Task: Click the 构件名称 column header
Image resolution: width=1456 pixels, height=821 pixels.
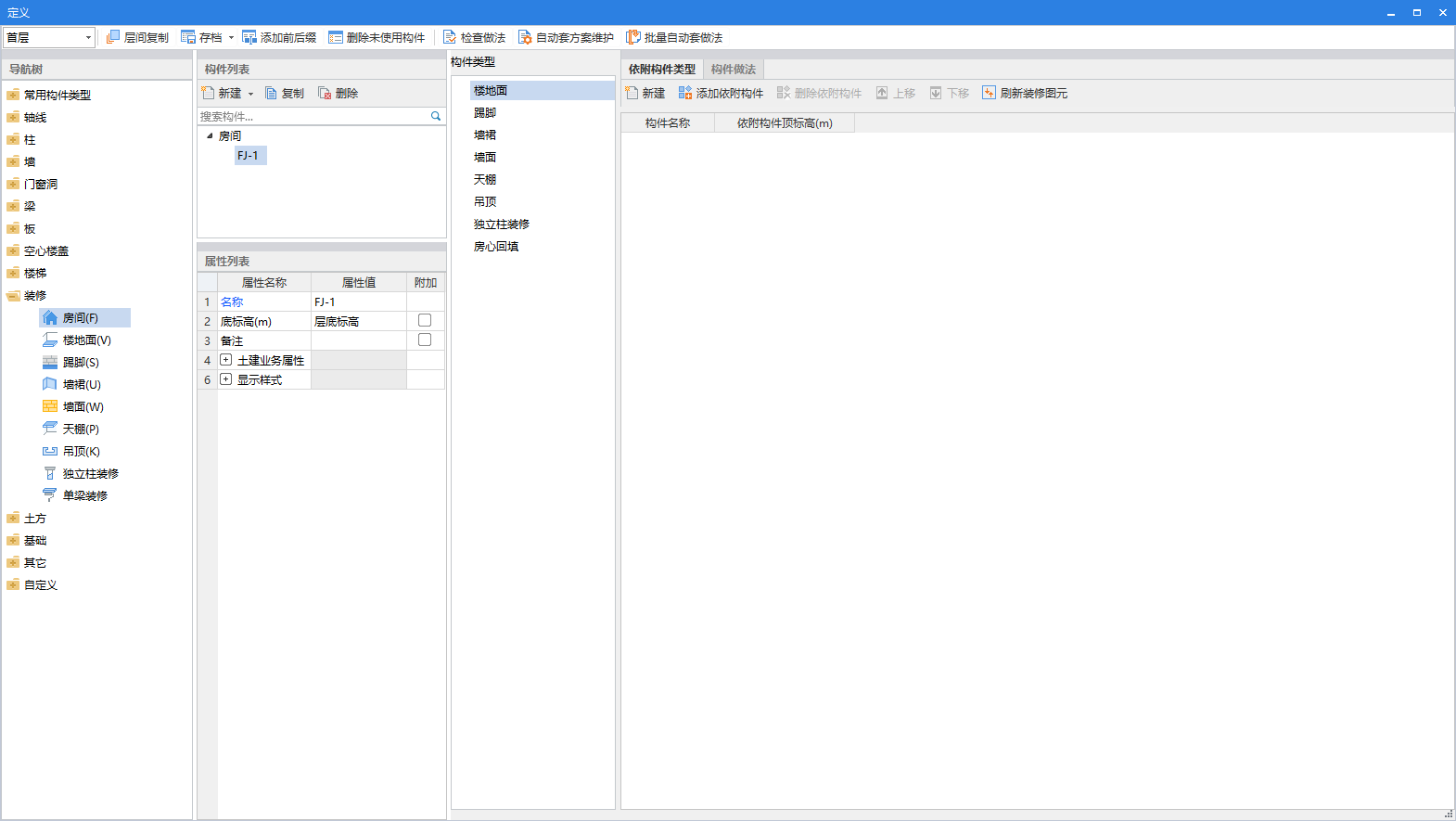Action: [x=668, y=122]
